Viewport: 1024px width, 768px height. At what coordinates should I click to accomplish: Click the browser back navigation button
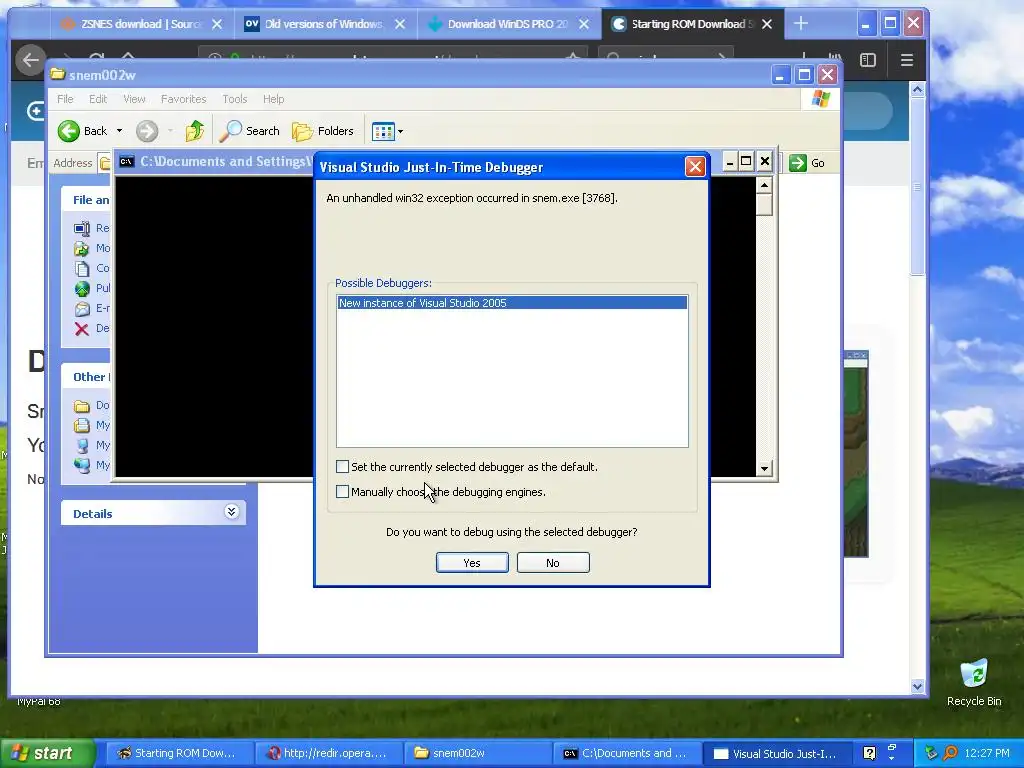30,60
